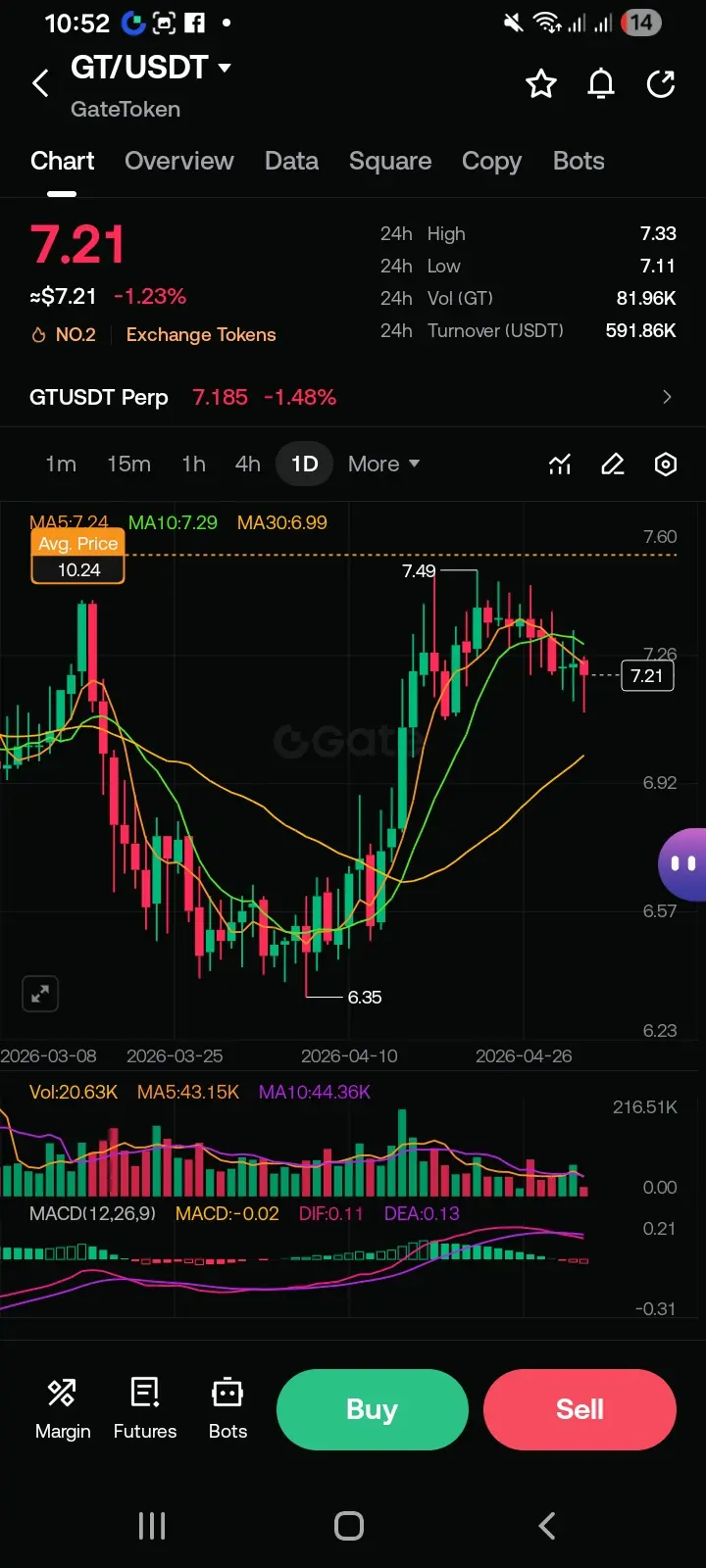Image resolution: width=706 pixels, height=1568 pixels.
Task: Switch to the Data tab
Action: pyautogui.click(x=291, y=161)
